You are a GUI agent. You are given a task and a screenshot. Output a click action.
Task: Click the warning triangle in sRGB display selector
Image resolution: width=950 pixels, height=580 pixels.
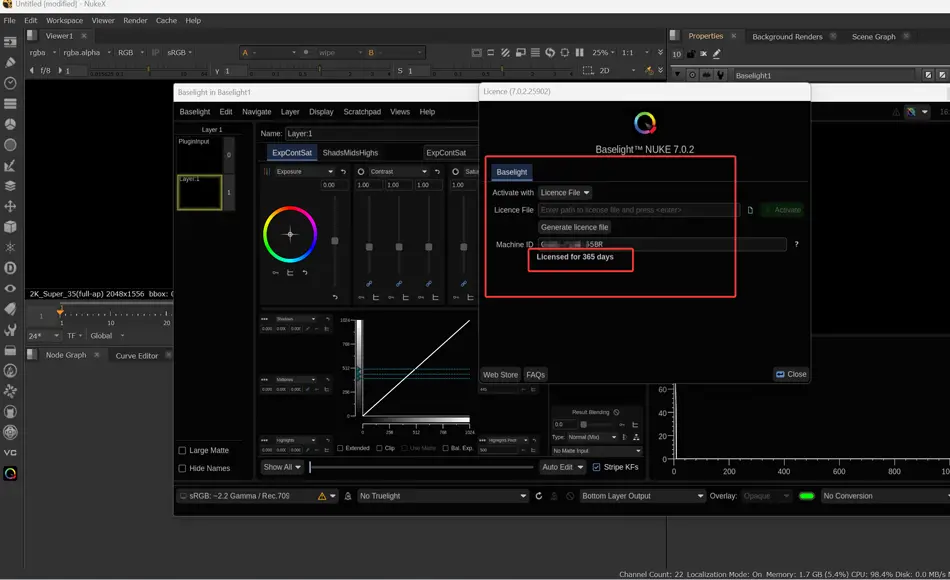pyautogui.click(x=322, y=496)
